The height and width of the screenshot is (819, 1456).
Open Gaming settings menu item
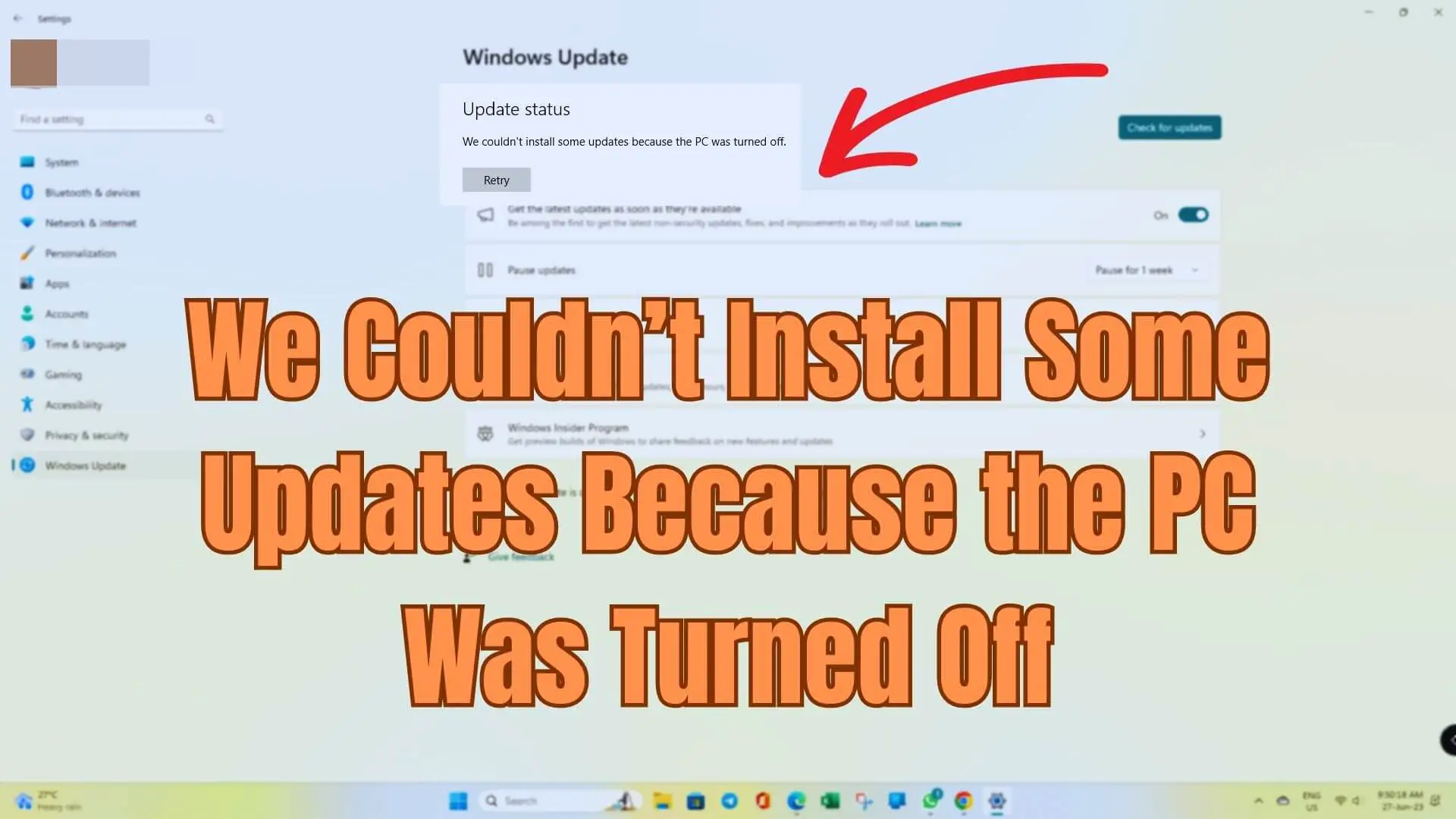tap(64, 373)
